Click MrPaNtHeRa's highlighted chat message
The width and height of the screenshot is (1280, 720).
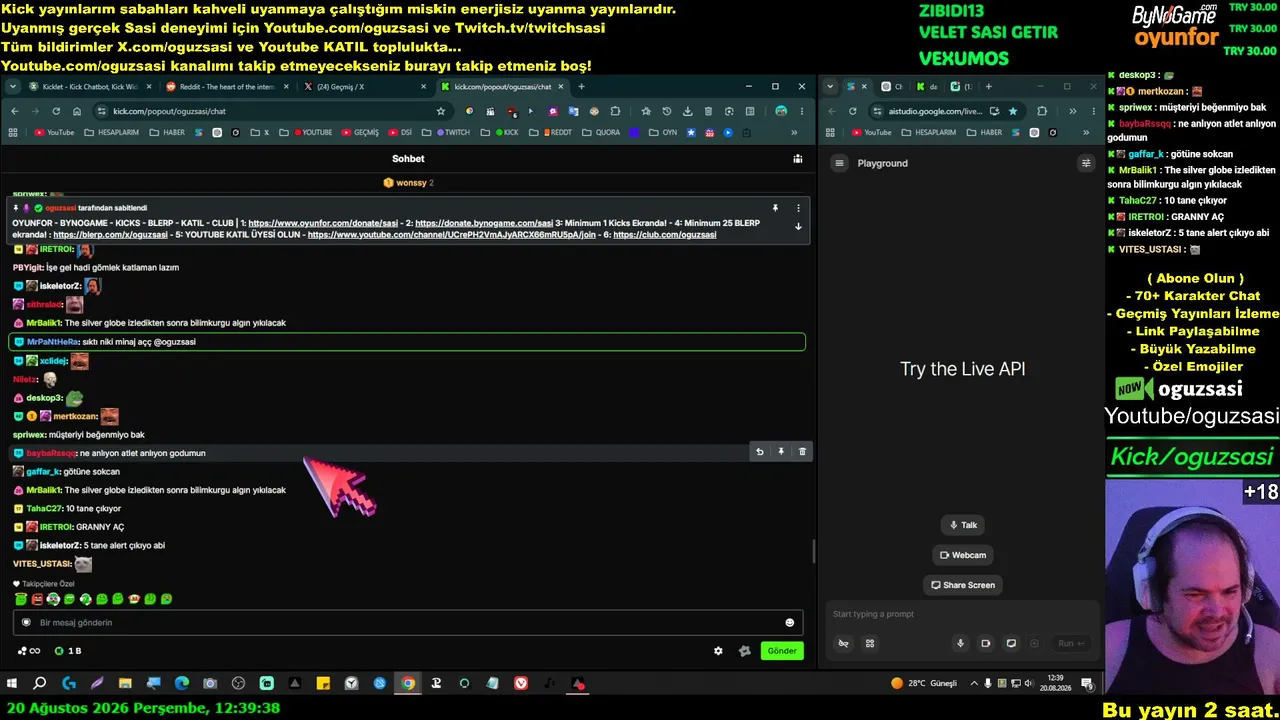407,342
